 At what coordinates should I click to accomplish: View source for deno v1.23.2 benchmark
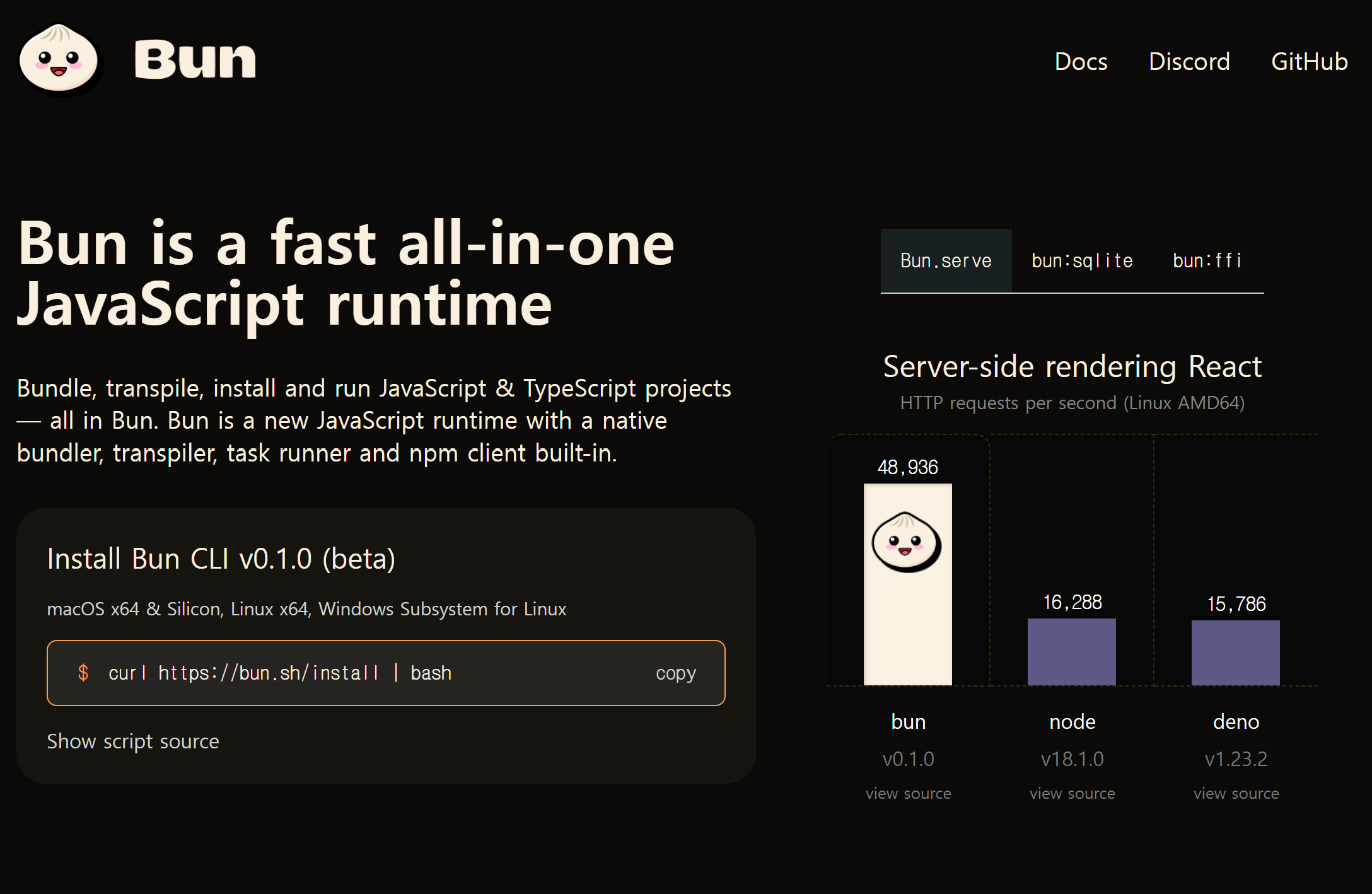pyautogui.click(x=1236, y=794)
